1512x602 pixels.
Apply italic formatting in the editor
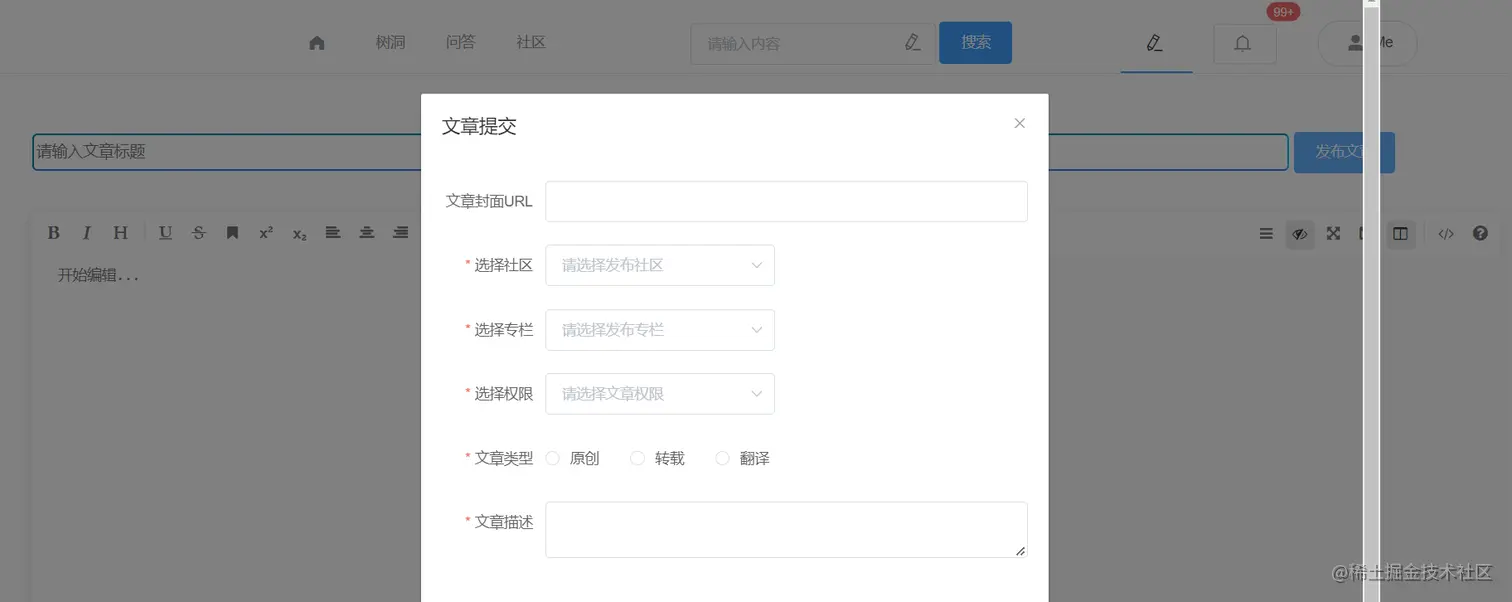click(x=86, y=232)
